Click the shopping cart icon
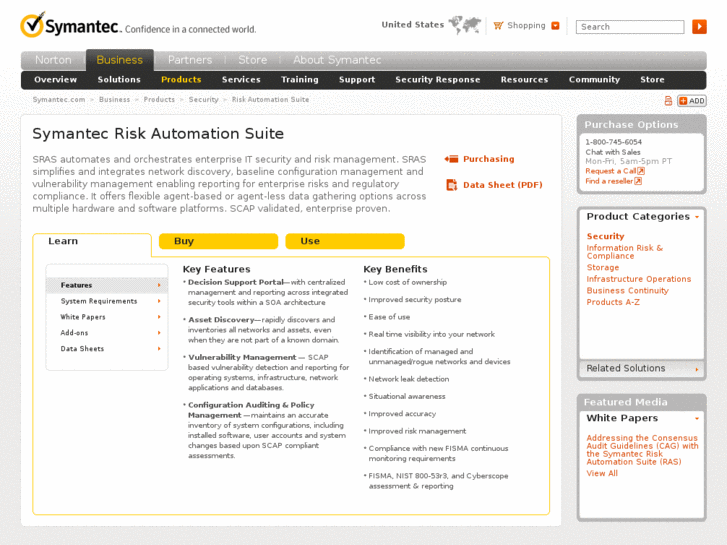This screenshot has width=727, height=545. (498, 26)
